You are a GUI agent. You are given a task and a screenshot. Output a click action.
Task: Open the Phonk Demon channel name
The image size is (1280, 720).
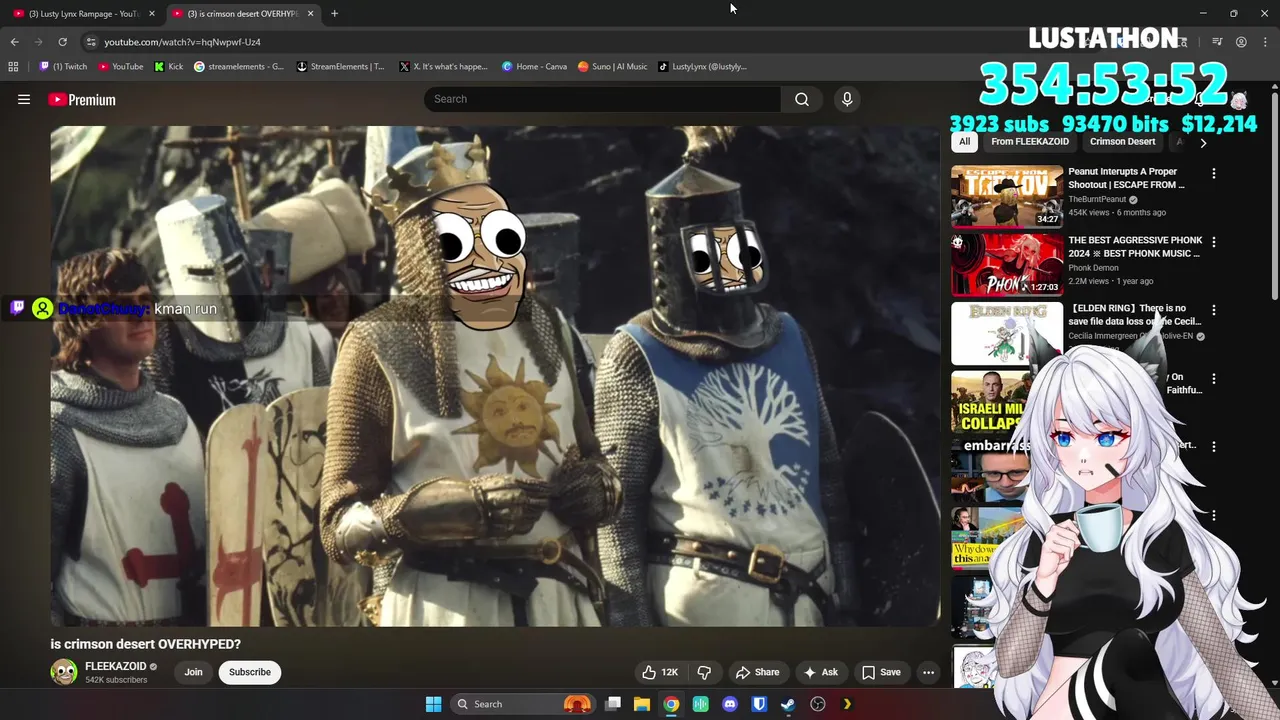1093,268
